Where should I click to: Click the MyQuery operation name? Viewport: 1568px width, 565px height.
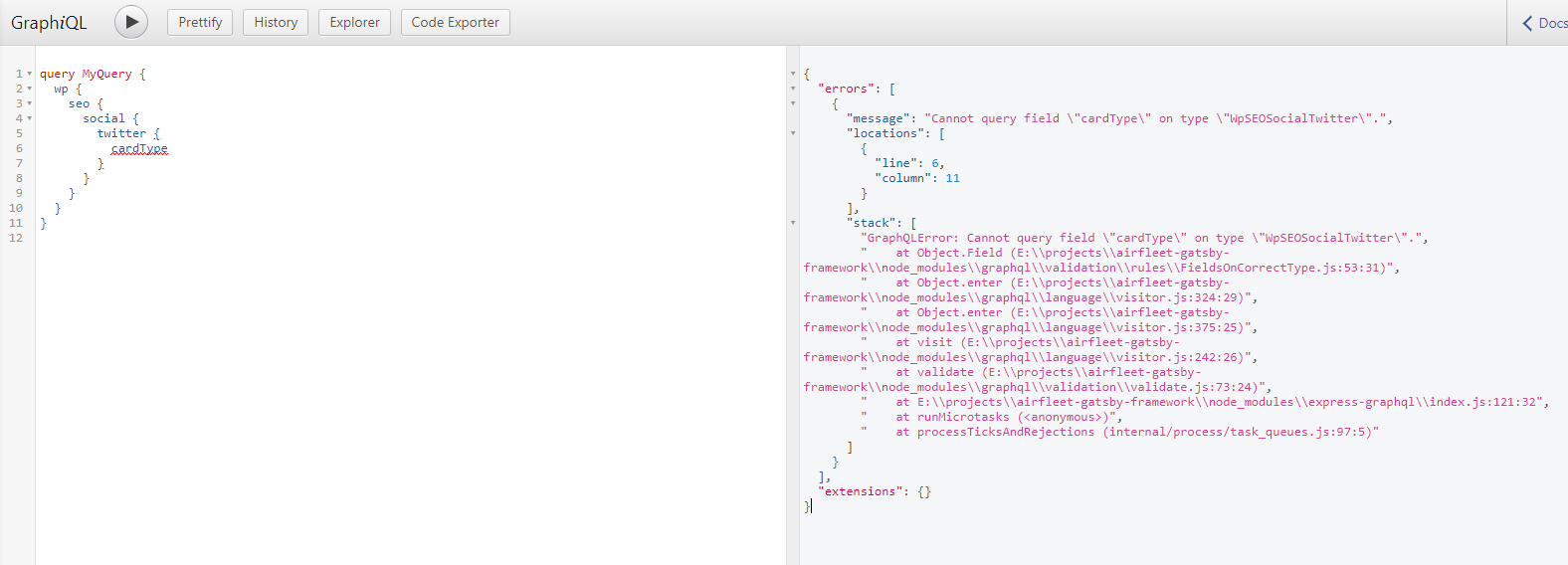[106, 74]
